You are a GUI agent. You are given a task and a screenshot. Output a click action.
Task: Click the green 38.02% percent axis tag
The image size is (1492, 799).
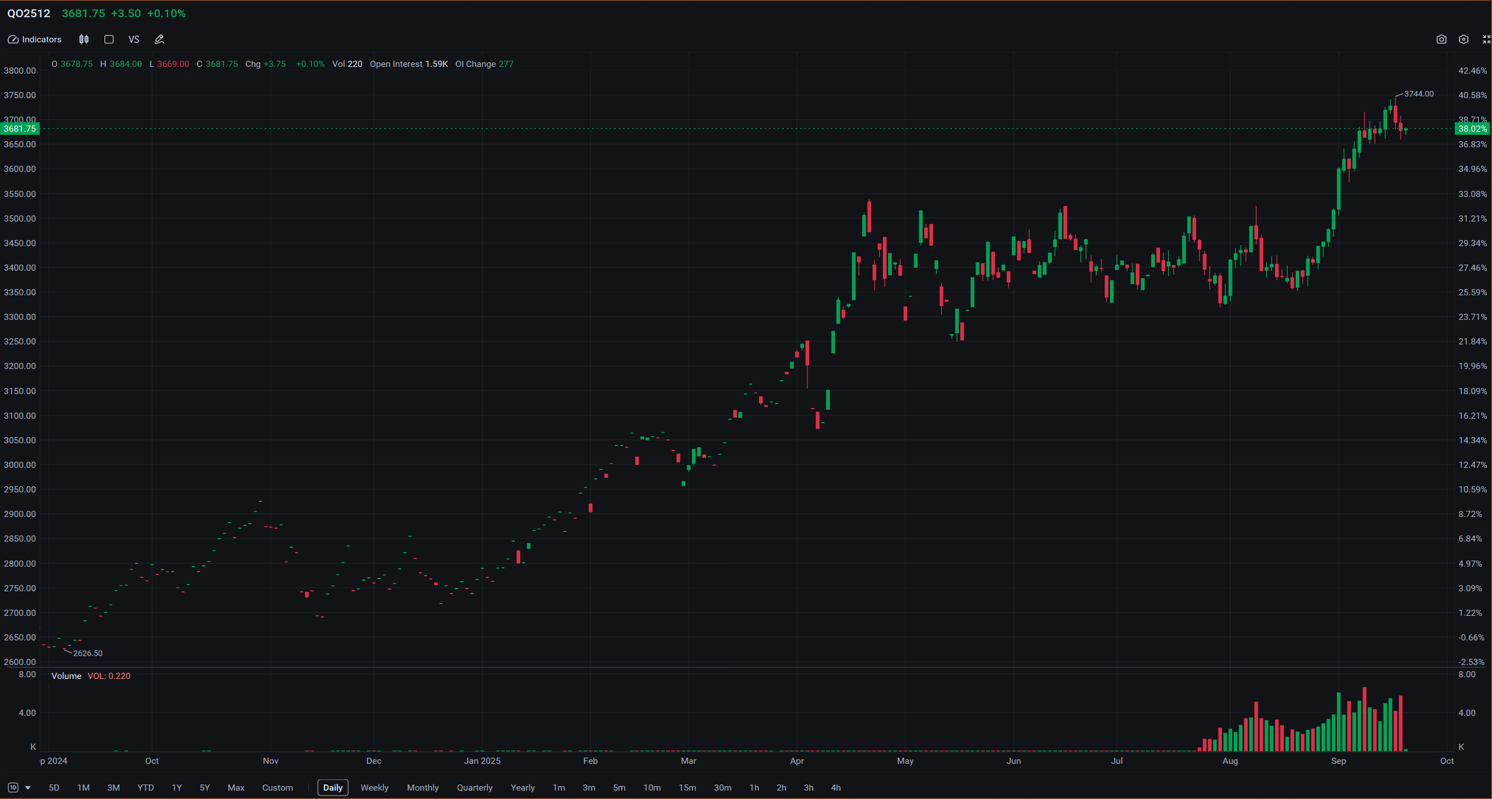click(1472, 129)
